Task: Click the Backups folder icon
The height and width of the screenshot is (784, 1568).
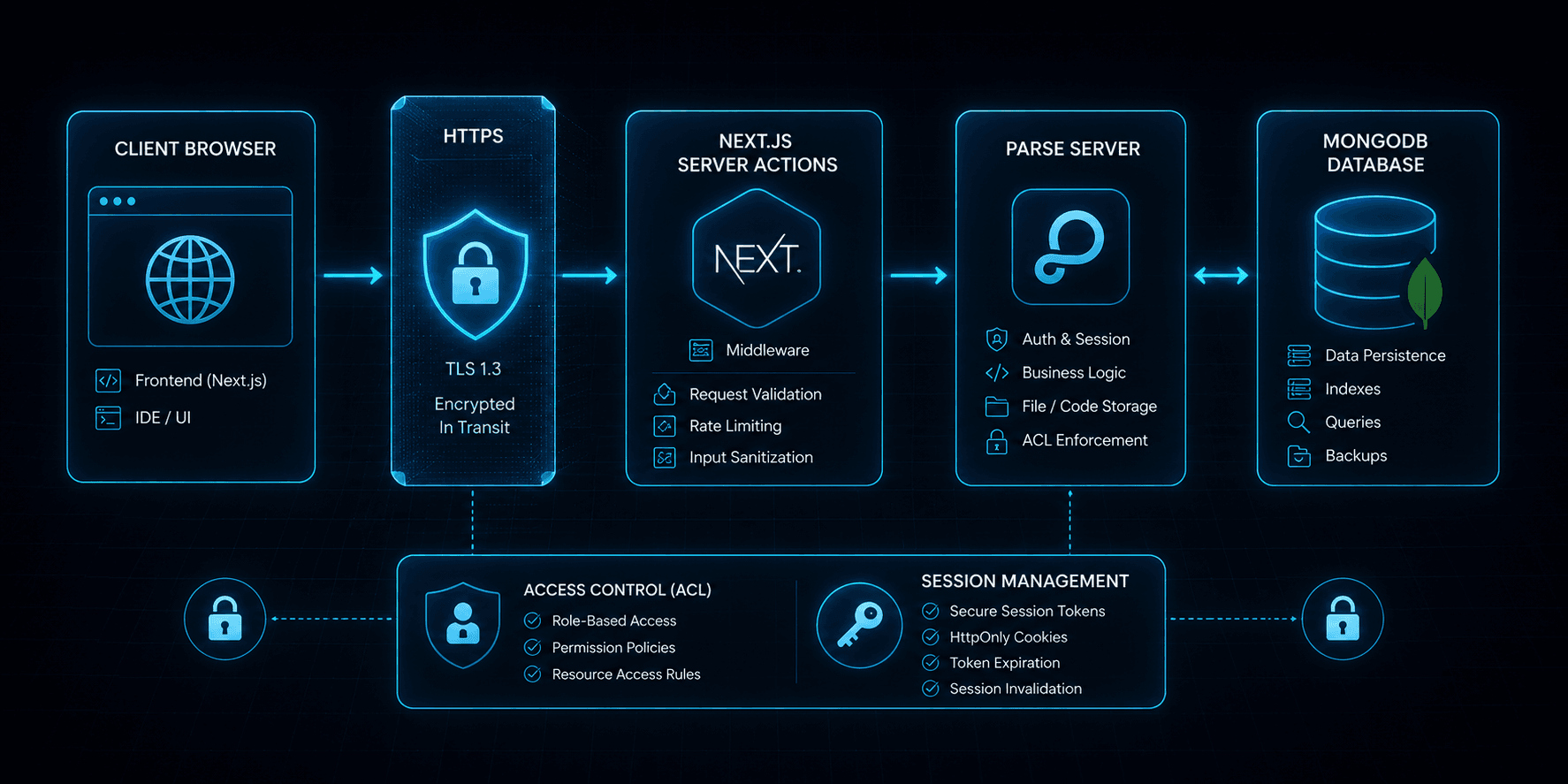Action: (1299, 456)
